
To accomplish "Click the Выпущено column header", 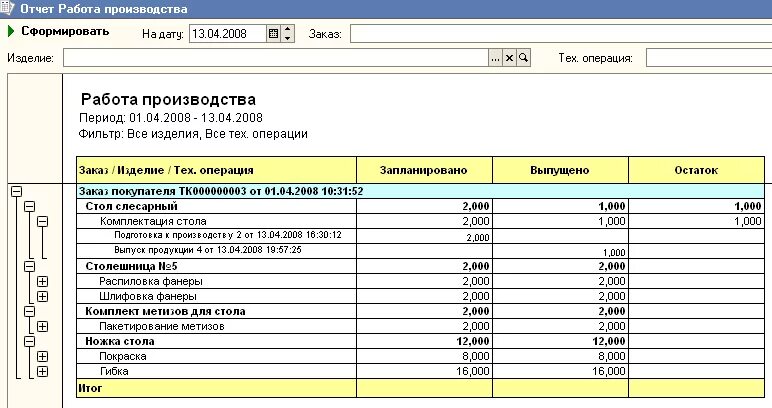I will [560, 170].
